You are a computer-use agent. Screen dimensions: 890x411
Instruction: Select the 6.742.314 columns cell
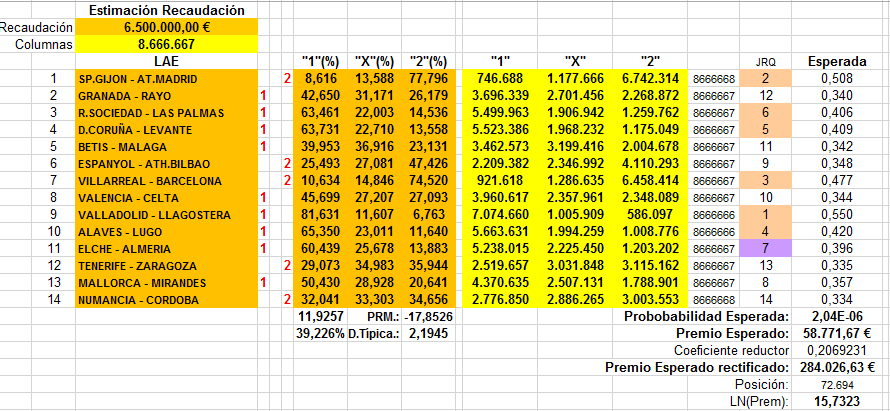point(650,79)
